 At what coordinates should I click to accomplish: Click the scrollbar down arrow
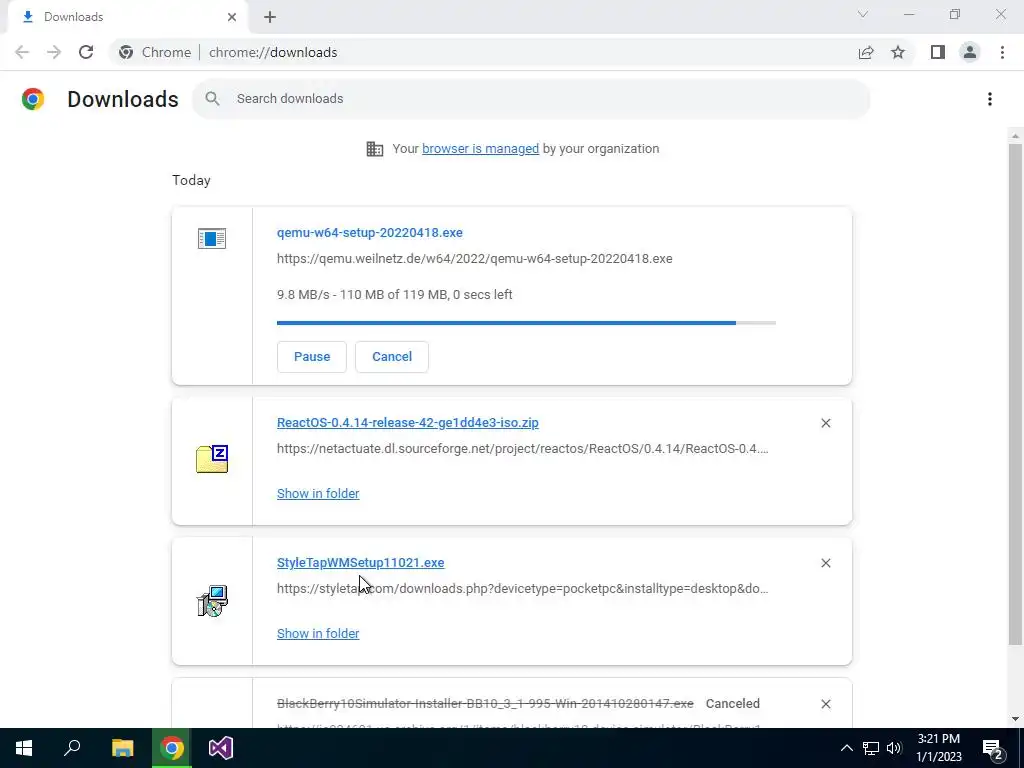1015,720
